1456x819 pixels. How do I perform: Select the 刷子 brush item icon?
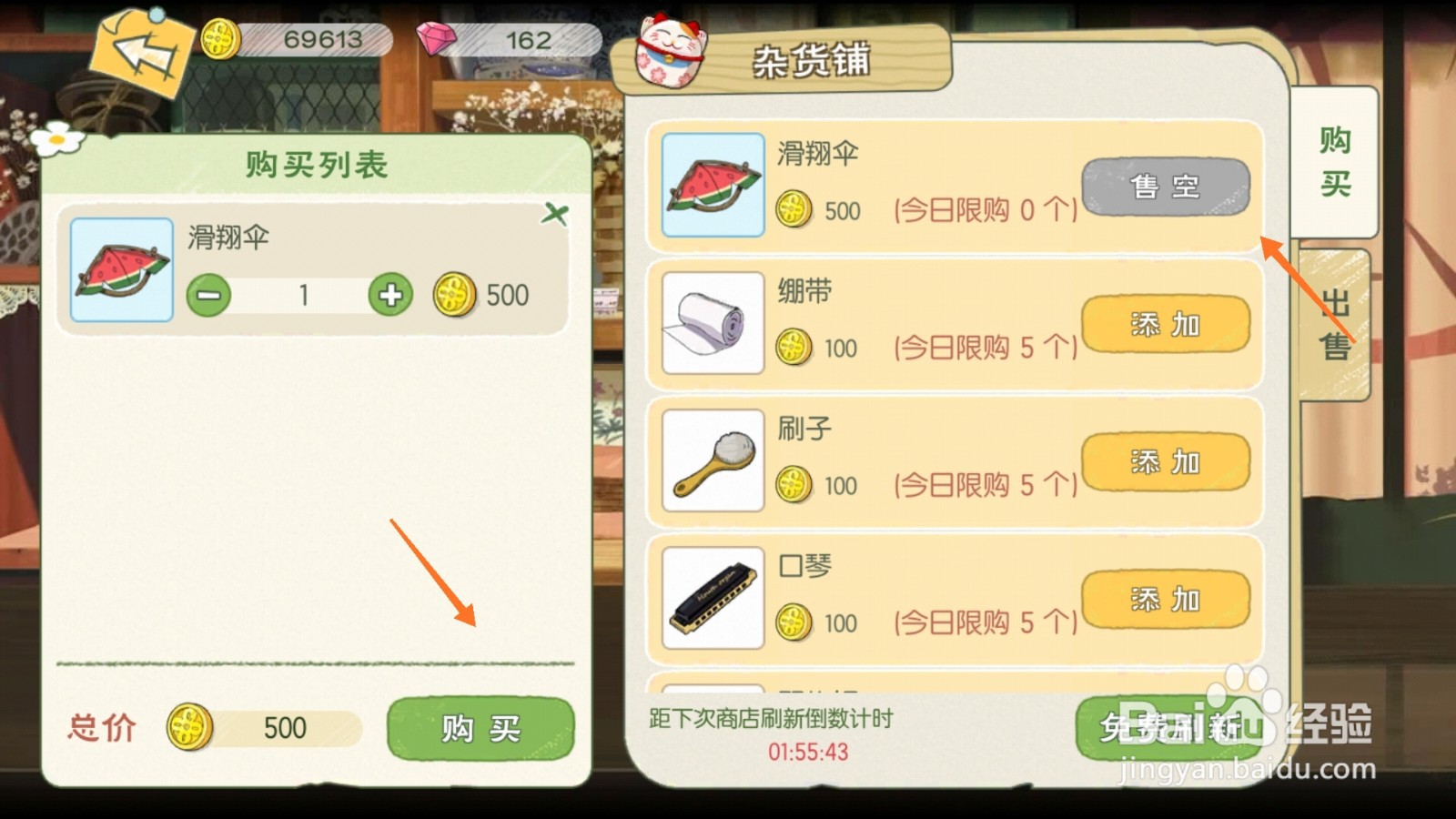pyautogui.click(x=713, y=460)
